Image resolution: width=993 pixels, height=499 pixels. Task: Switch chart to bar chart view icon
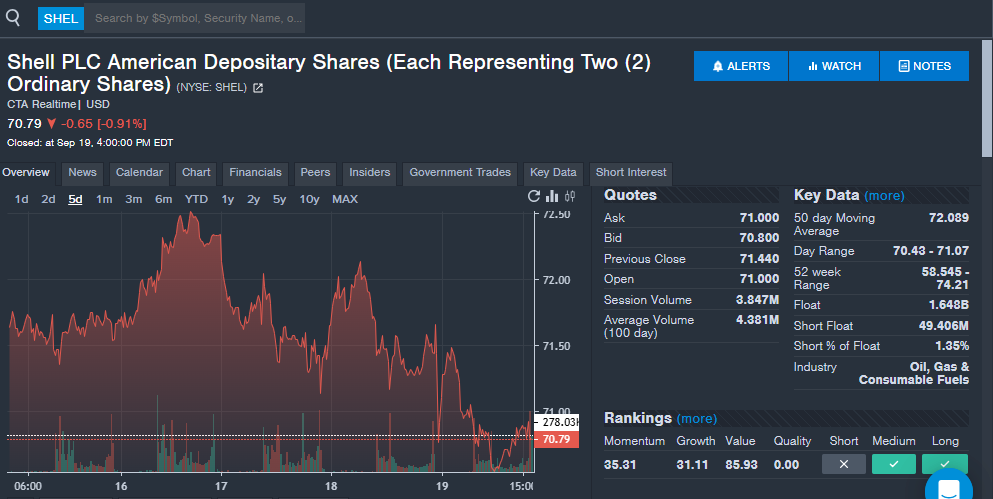pyautogui.click(x=552, y=197)
